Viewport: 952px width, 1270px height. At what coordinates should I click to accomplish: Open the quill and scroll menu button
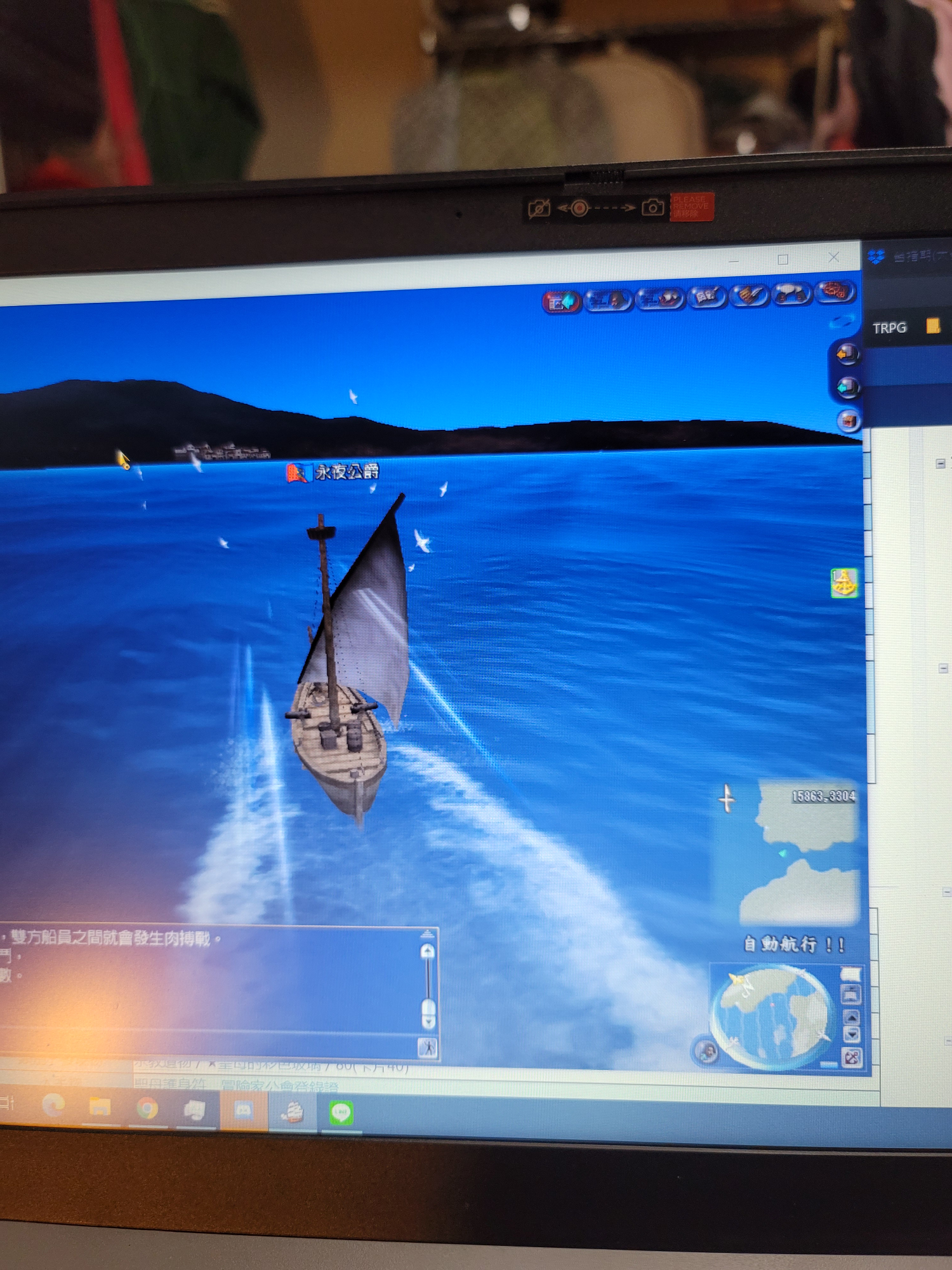[x=750, y=295]
